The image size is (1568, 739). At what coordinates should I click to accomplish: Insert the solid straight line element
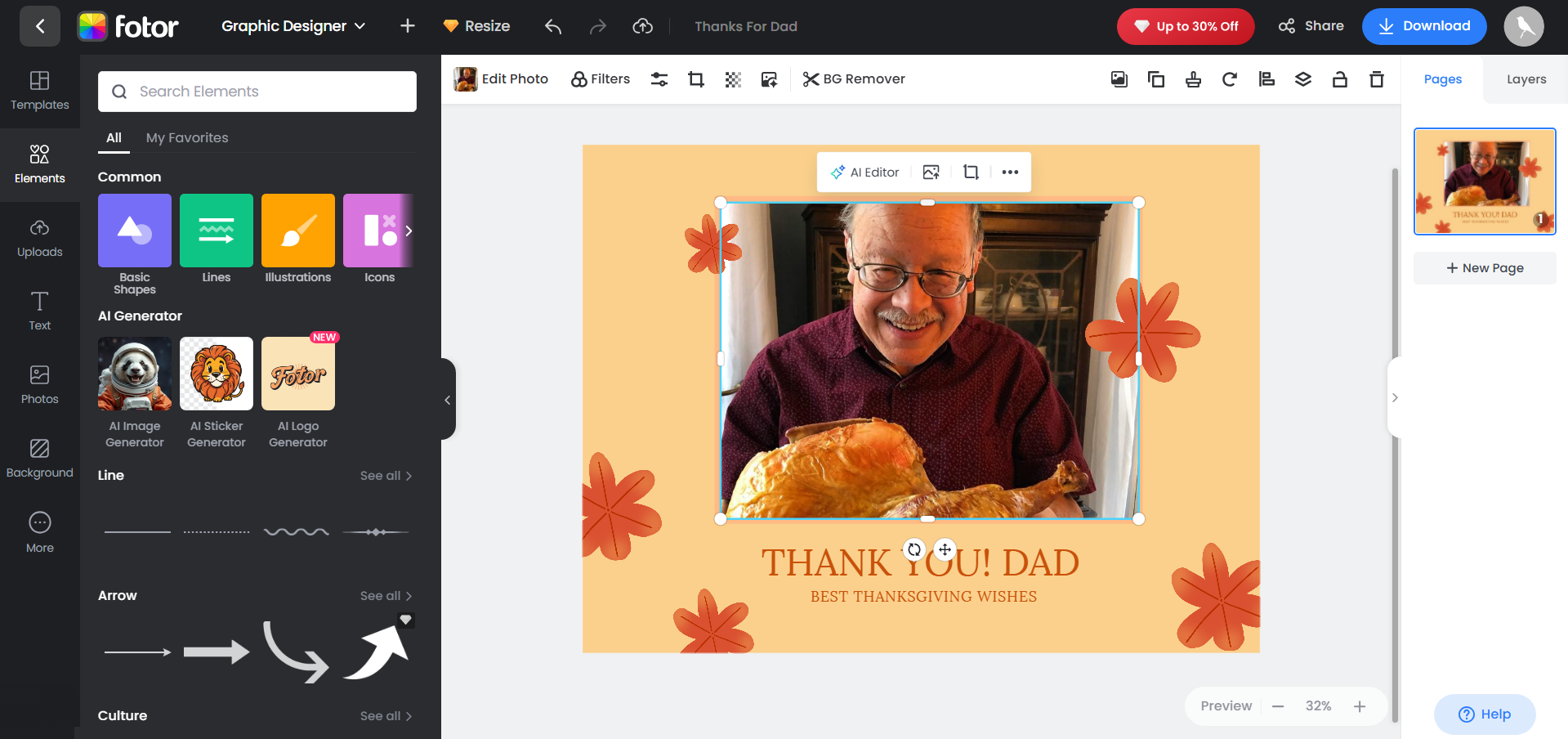(x=137, y=532)
